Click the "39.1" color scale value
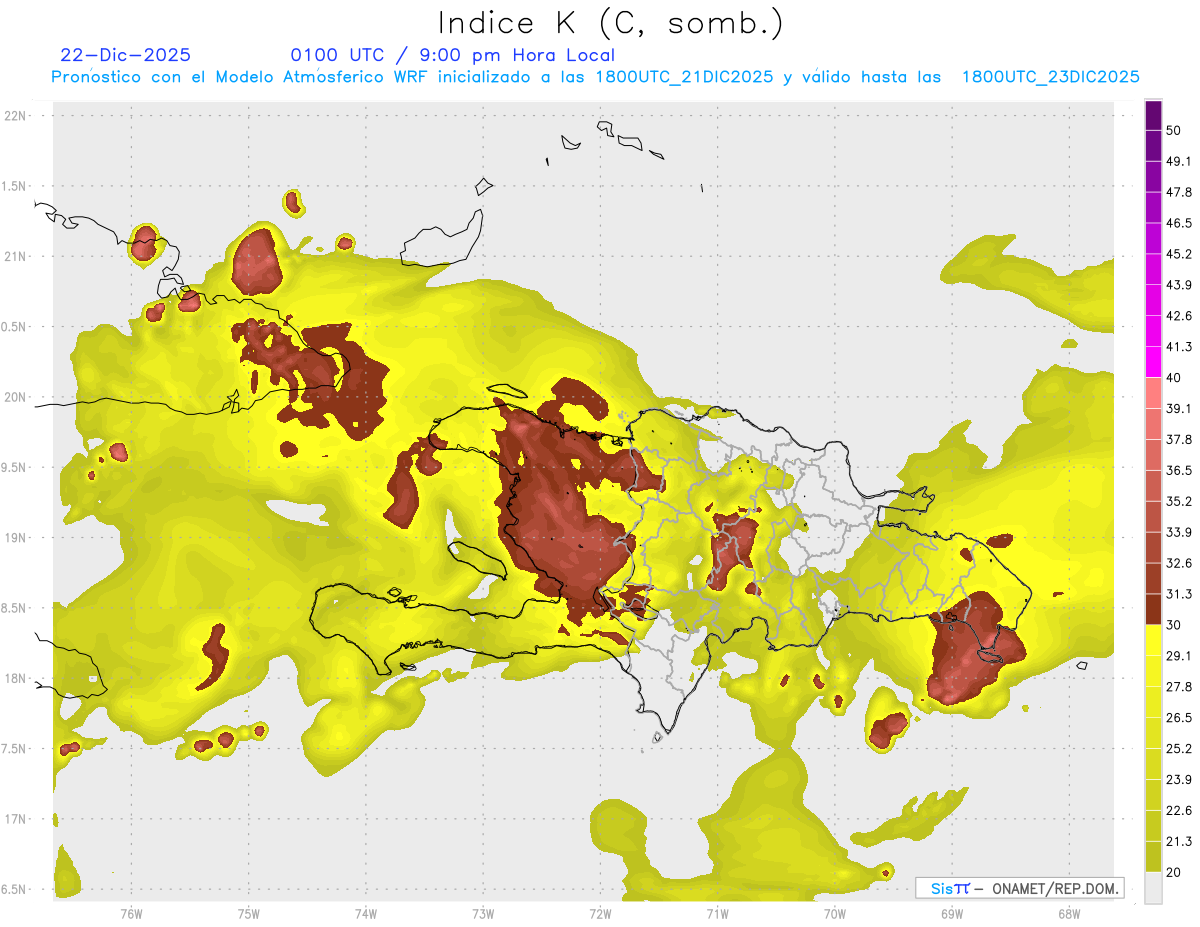Viewport: 1200px width, 927px height. tap(1179, 408)
